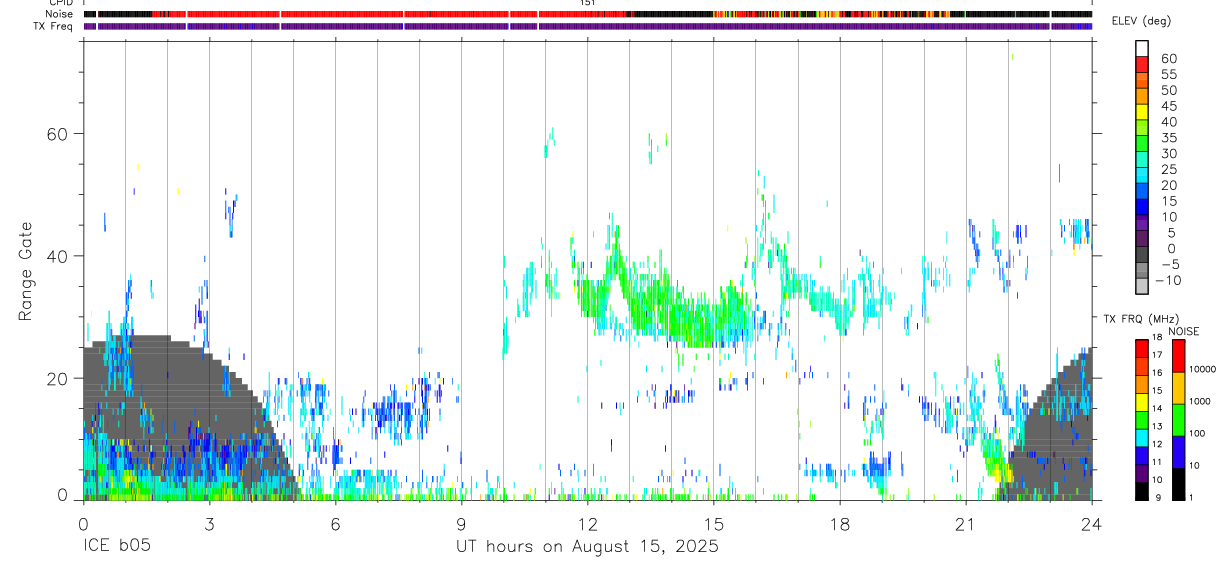Click the 'ELEV (deg)' colorbar title
Image resolution: width=1228 pixels, height=567 pixels.
[1142, 22]
